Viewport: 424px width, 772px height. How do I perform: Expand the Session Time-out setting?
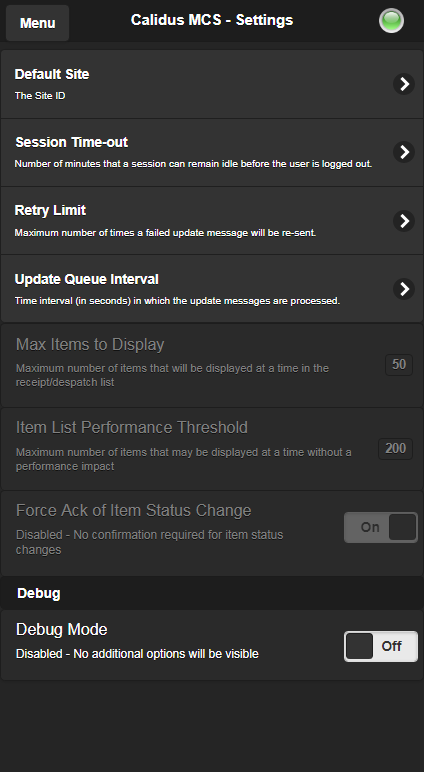click(212, 153)
